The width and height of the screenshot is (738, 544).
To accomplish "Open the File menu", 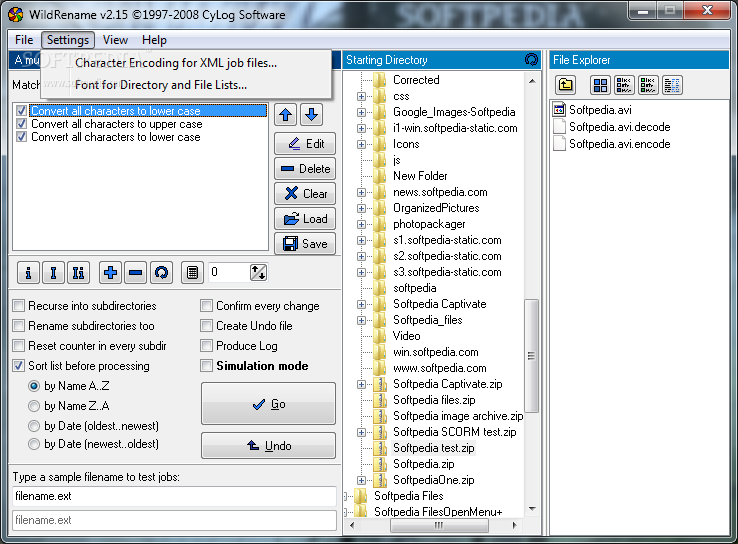I will click(24, 40).
